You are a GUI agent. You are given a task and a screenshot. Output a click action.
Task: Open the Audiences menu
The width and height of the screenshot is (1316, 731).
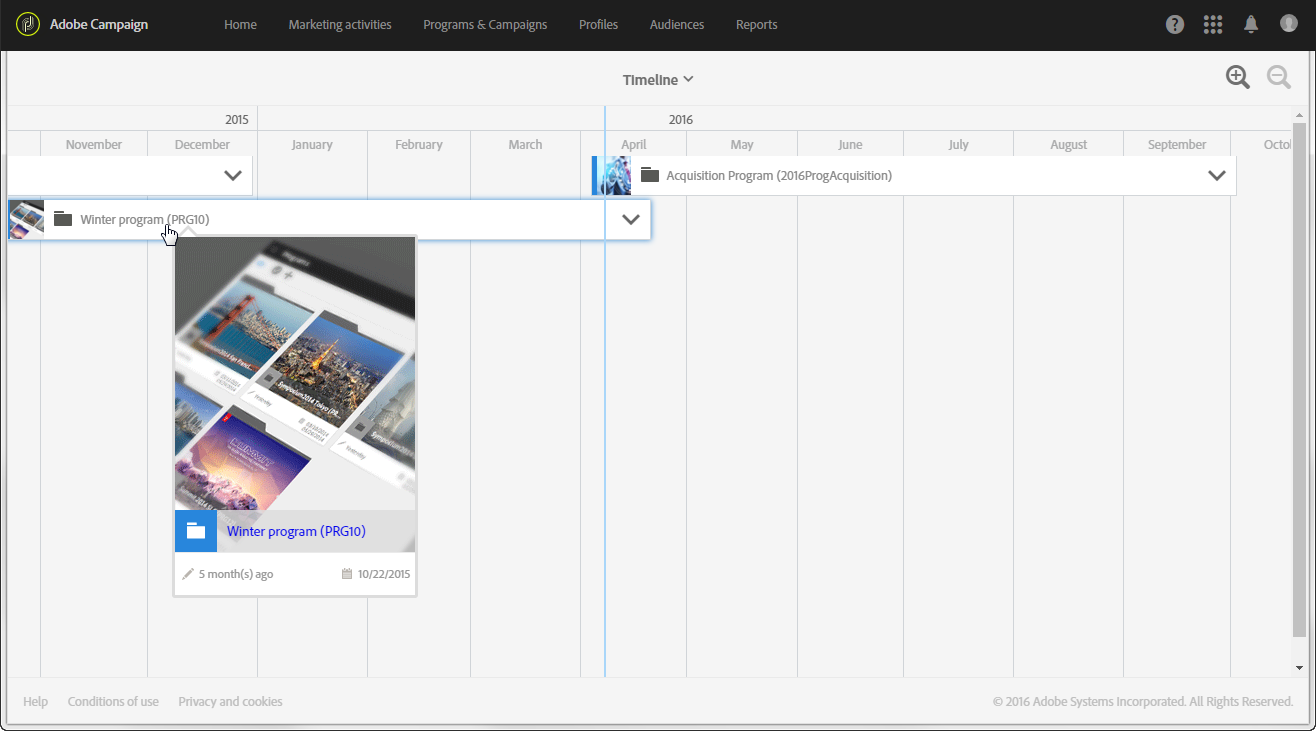click(x=677, y=25)
